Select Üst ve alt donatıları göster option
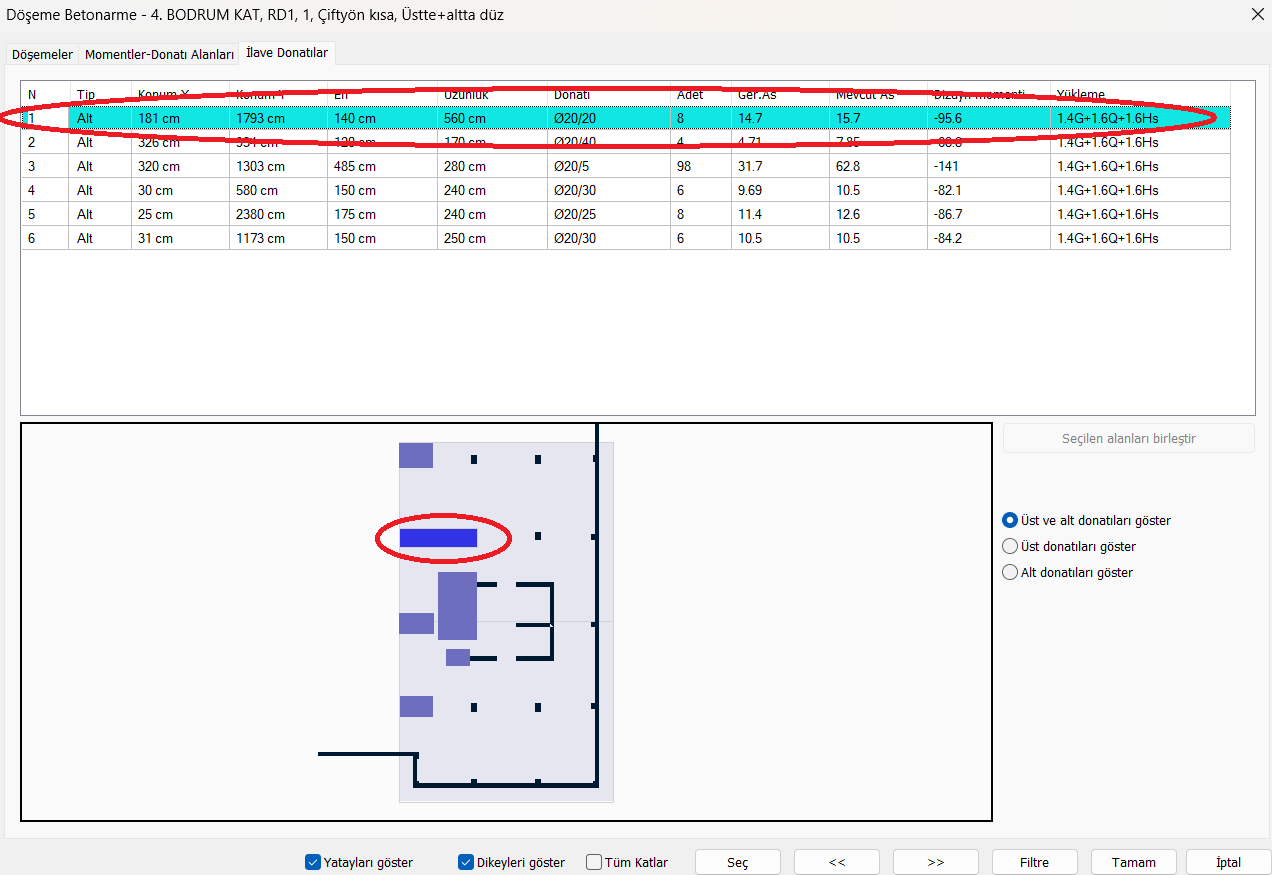This screenshot has height=875, width=1272. click(x=1010, y=520)
